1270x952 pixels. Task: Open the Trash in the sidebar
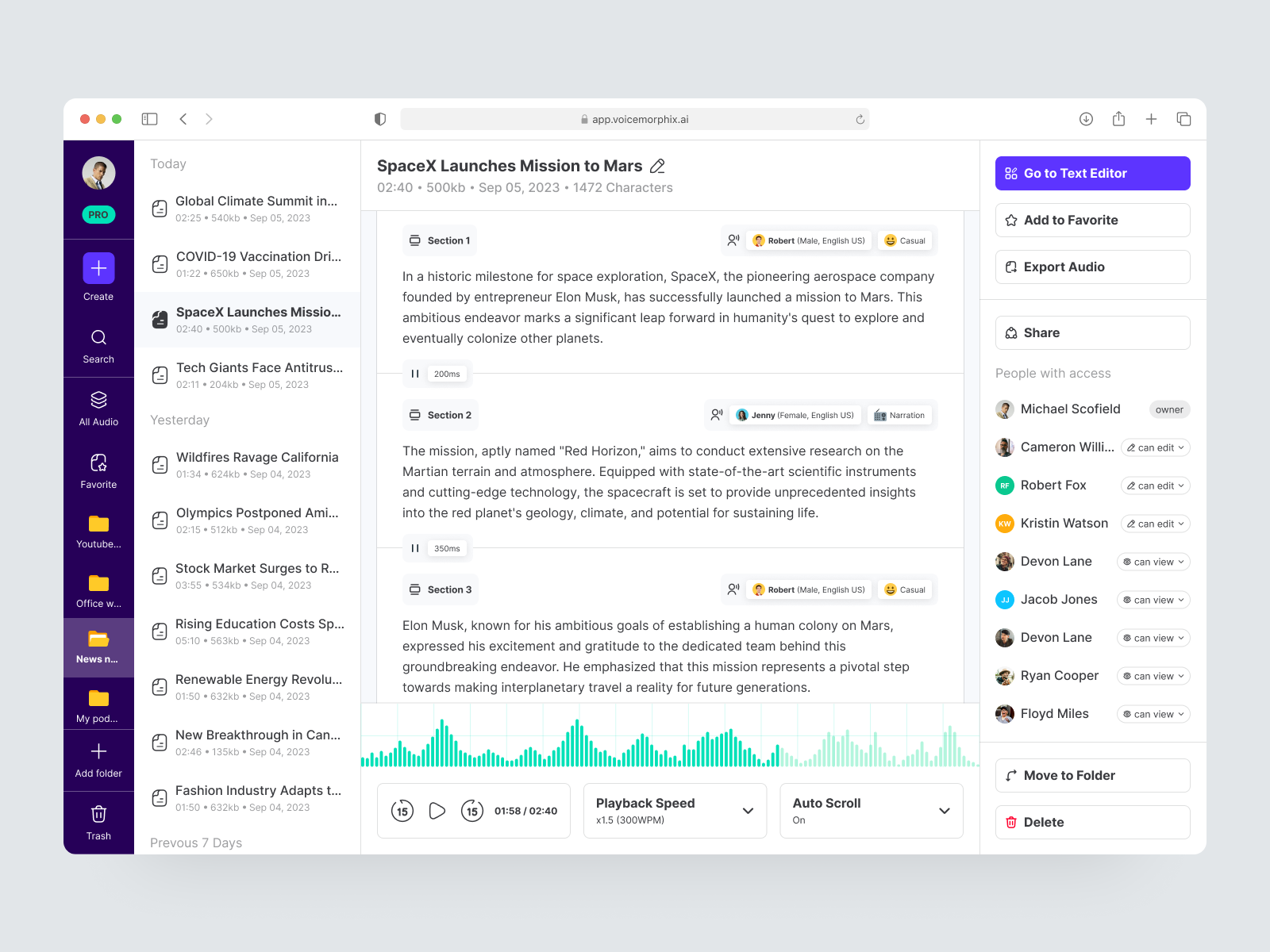(x=98, y=815)
